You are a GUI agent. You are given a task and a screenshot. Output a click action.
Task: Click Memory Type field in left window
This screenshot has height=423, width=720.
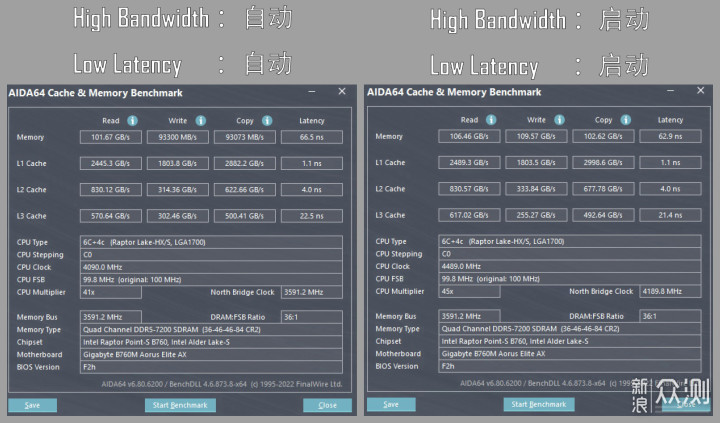[x=211, y=330]
